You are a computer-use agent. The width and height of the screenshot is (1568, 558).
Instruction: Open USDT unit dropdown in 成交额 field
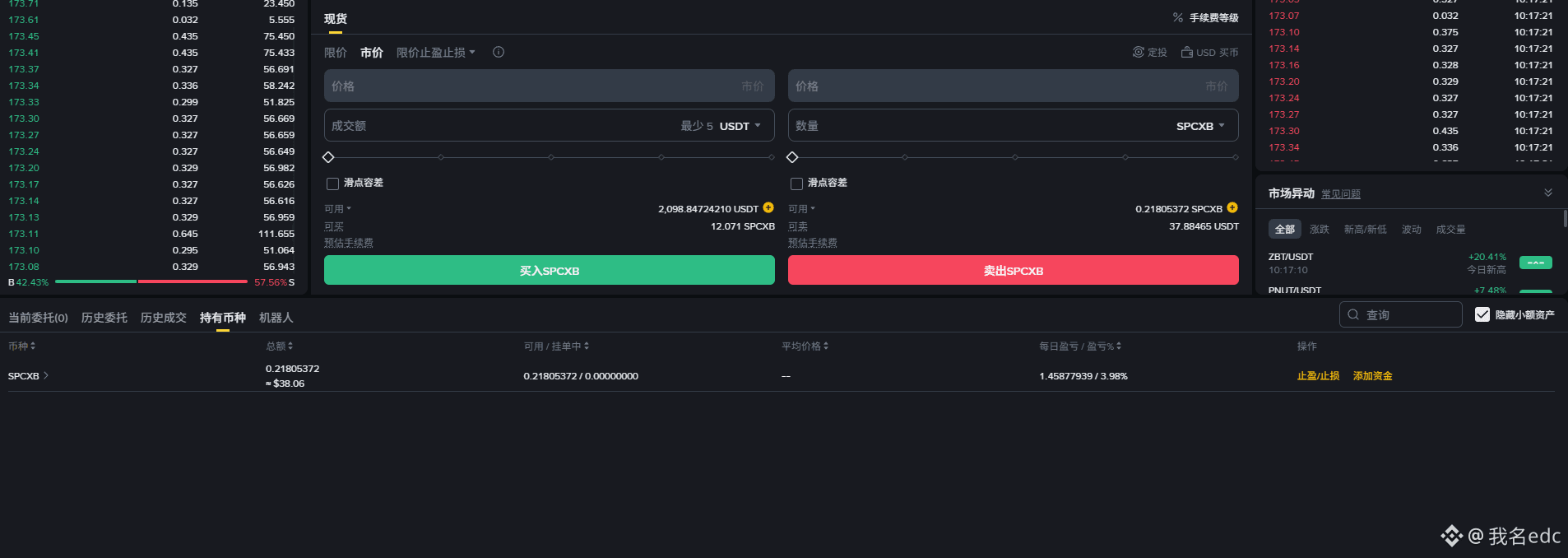coord(740,126)
